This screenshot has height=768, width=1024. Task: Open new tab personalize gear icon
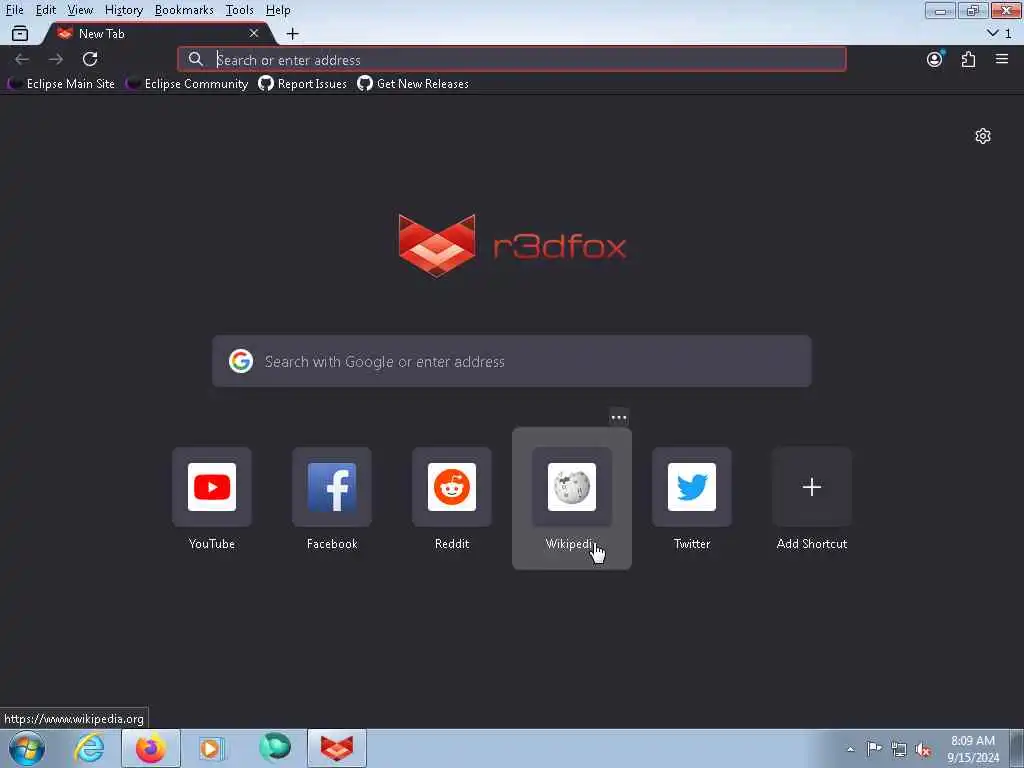[x=983, y=136]
